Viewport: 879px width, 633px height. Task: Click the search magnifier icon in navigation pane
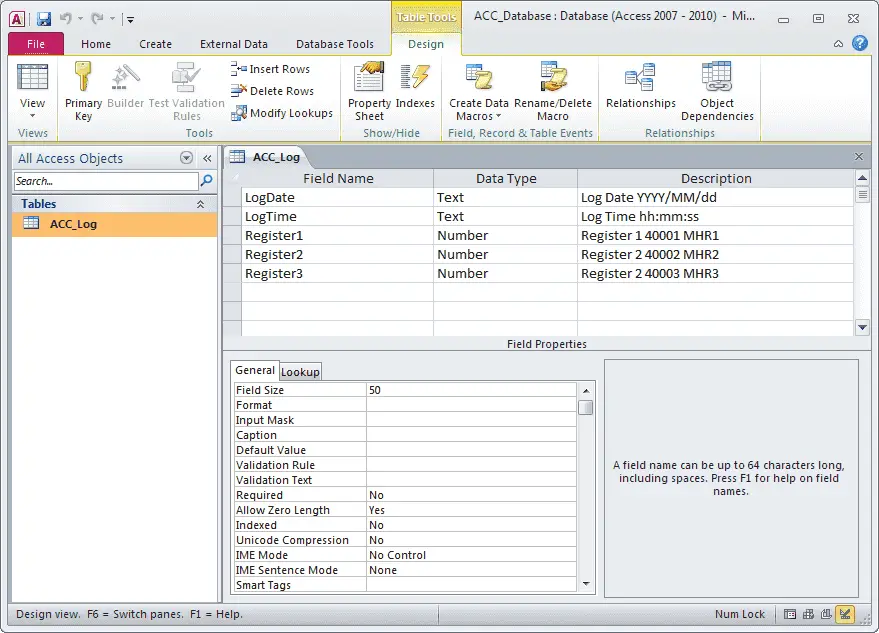tap(207, 181)
